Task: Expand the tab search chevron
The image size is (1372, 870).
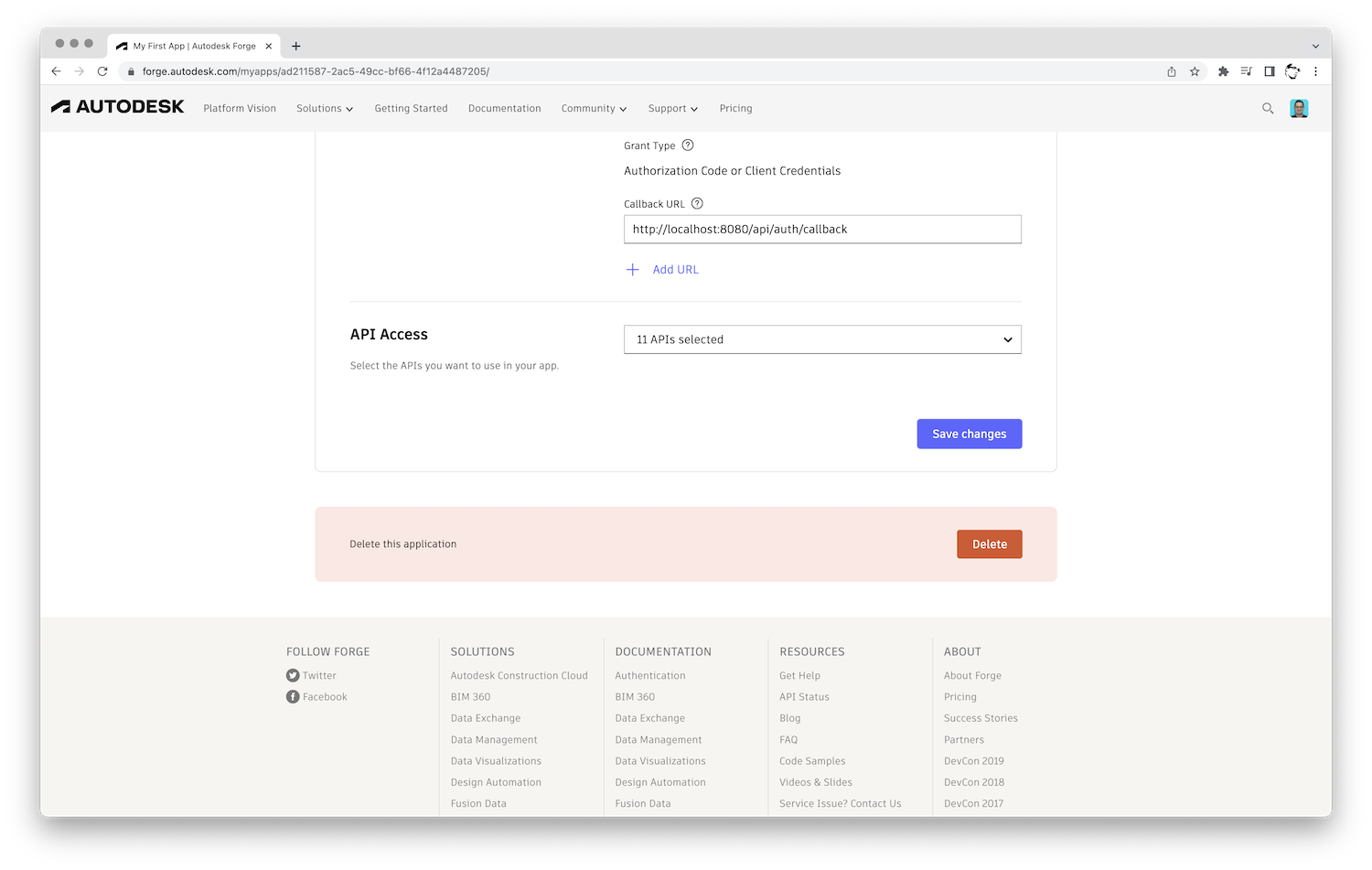Action: click(x=1315, y=46)
